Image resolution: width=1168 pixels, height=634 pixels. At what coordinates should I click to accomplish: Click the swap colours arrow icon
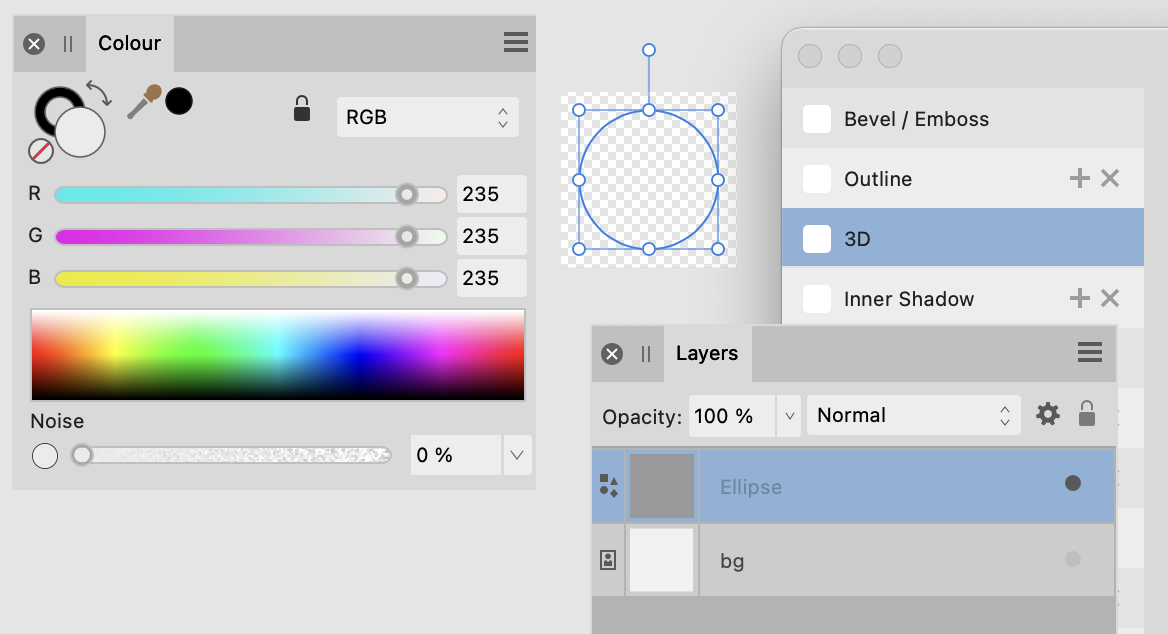pyautogui.click(x=100, y=93)
